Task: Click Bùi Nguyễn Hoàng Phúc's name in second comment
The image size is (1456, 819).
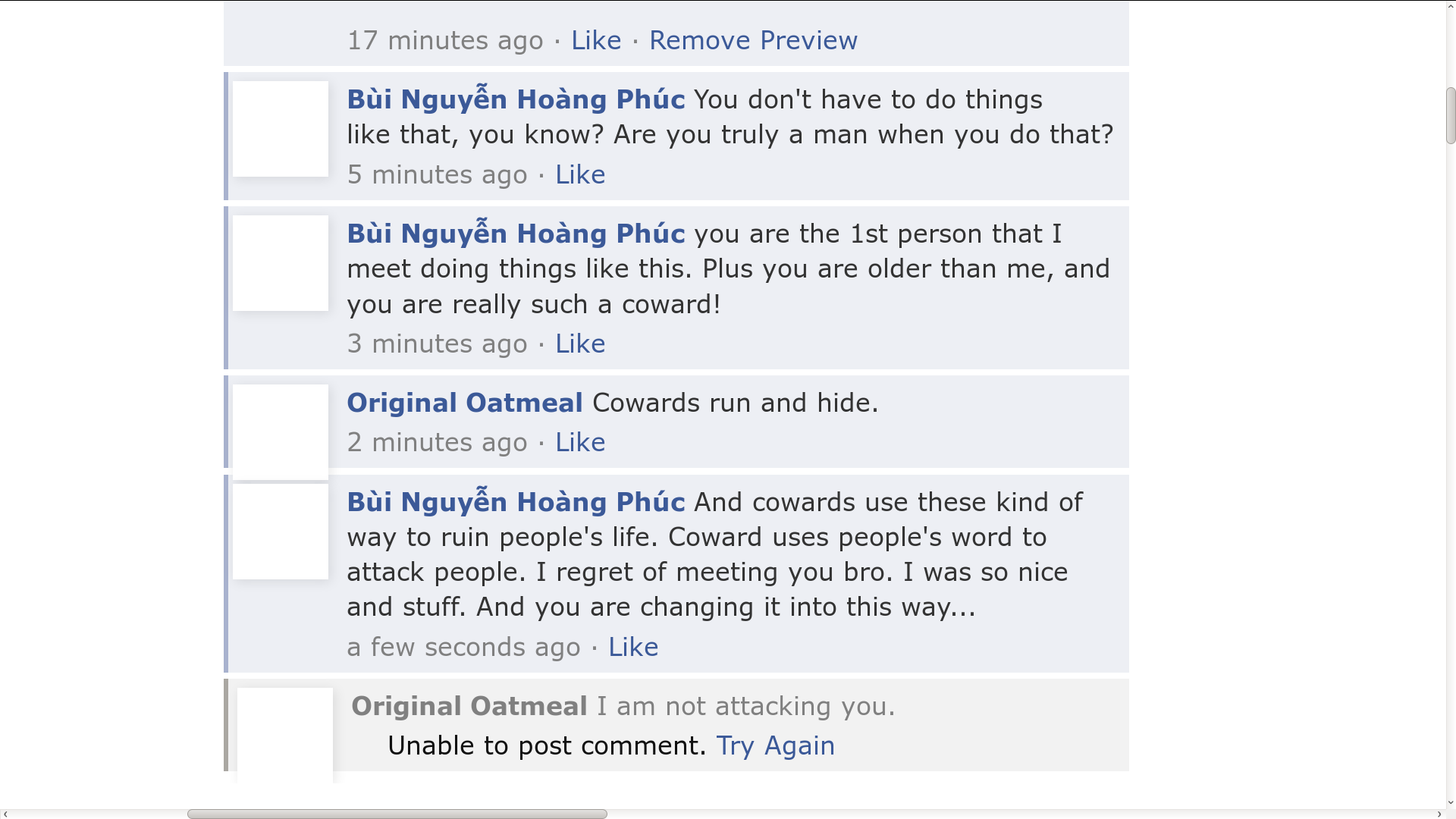Action: coord(516,233)
